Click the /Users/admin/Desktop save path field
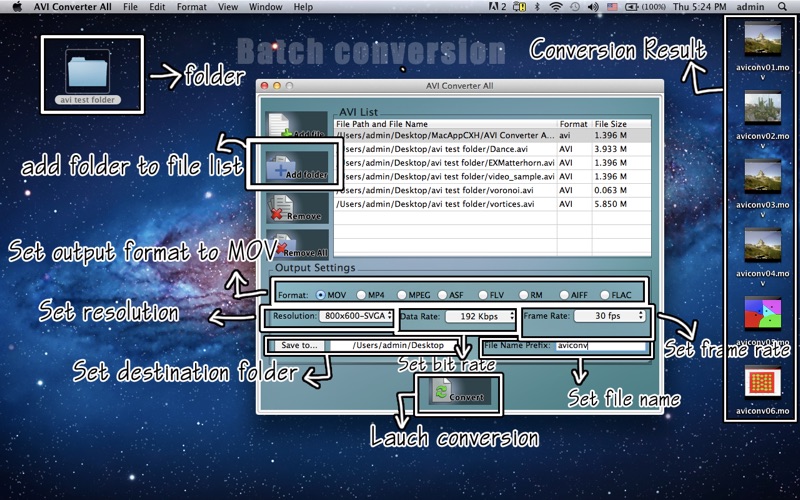 click(394, 345)
